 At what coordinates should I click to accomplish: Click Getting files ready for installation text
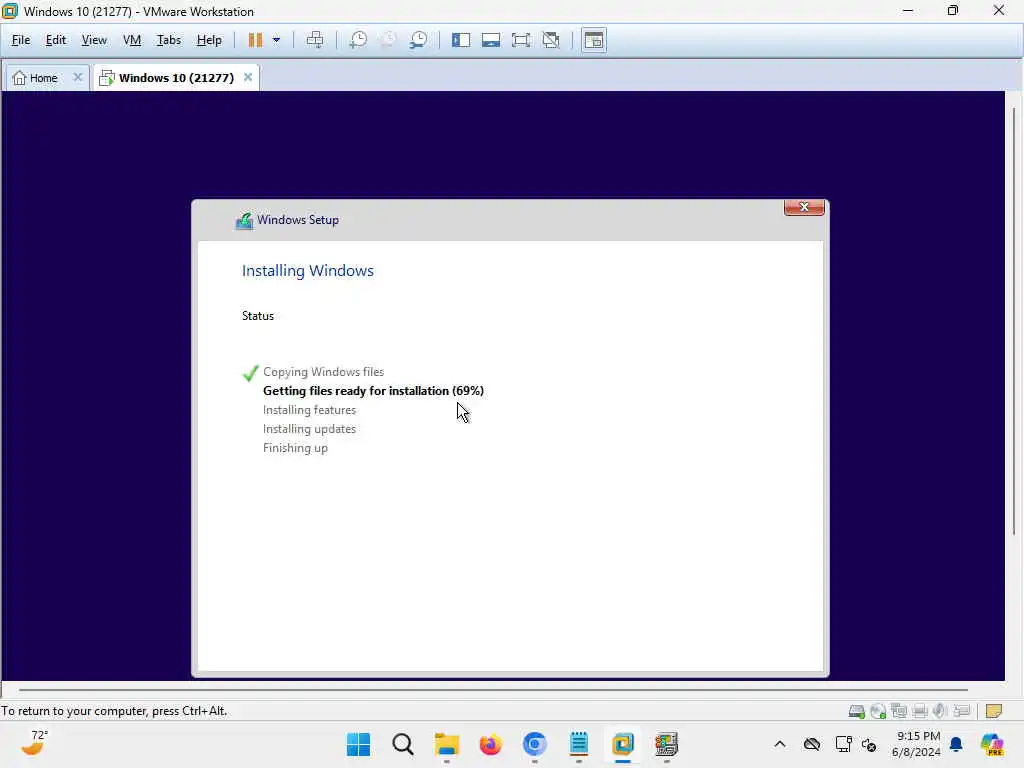pos(373,391)
